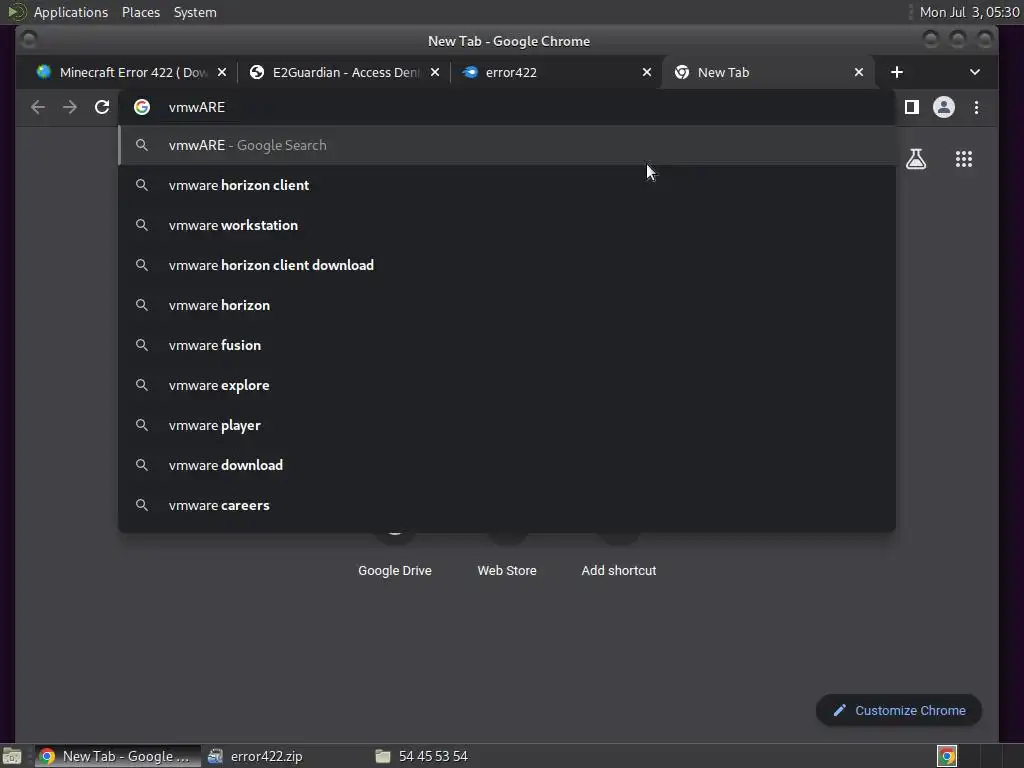Open the Google Drive shortcut
The image size is (1024, 768).
coord(394,570)
